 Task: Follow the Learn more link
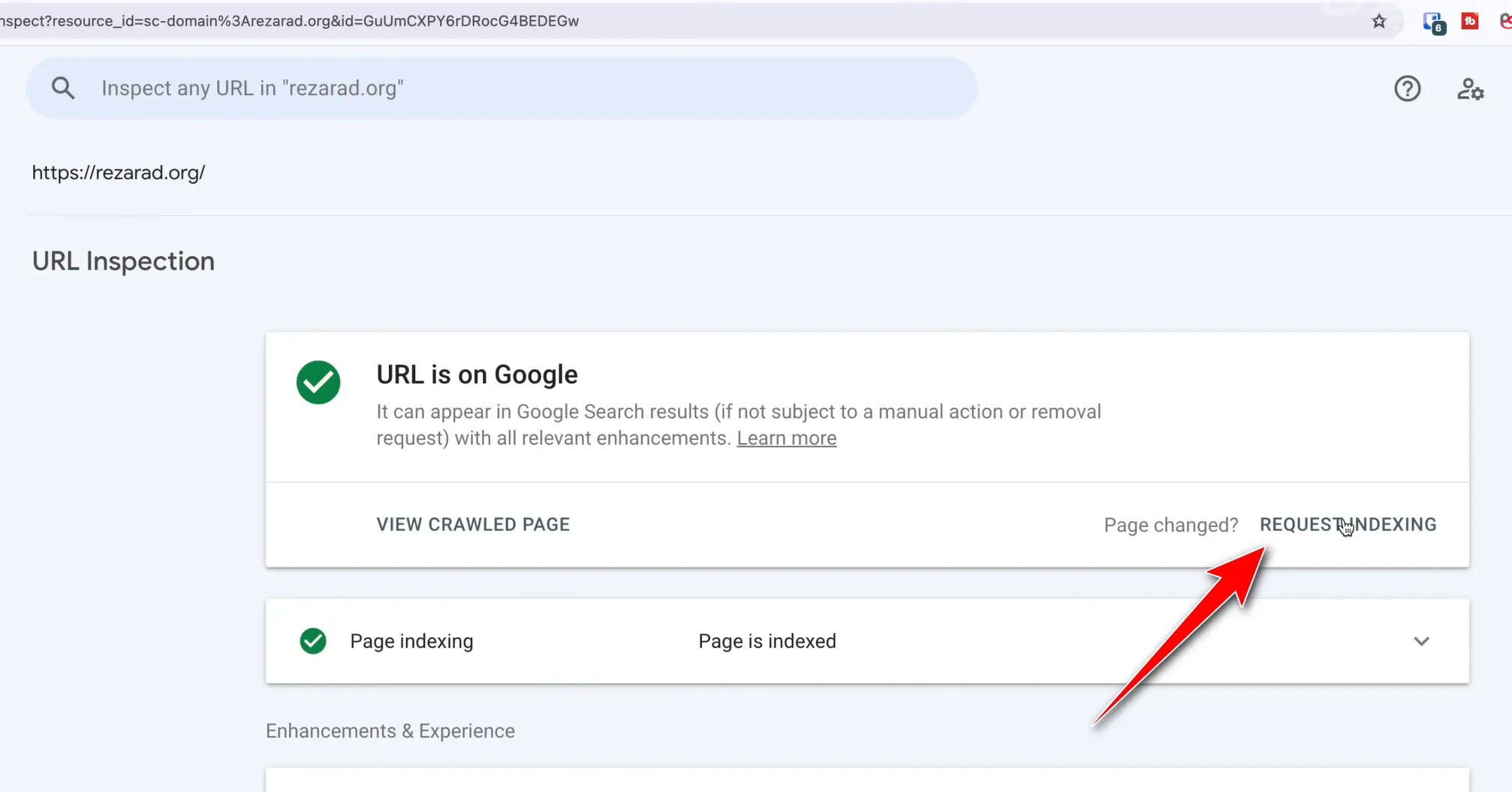786,438
